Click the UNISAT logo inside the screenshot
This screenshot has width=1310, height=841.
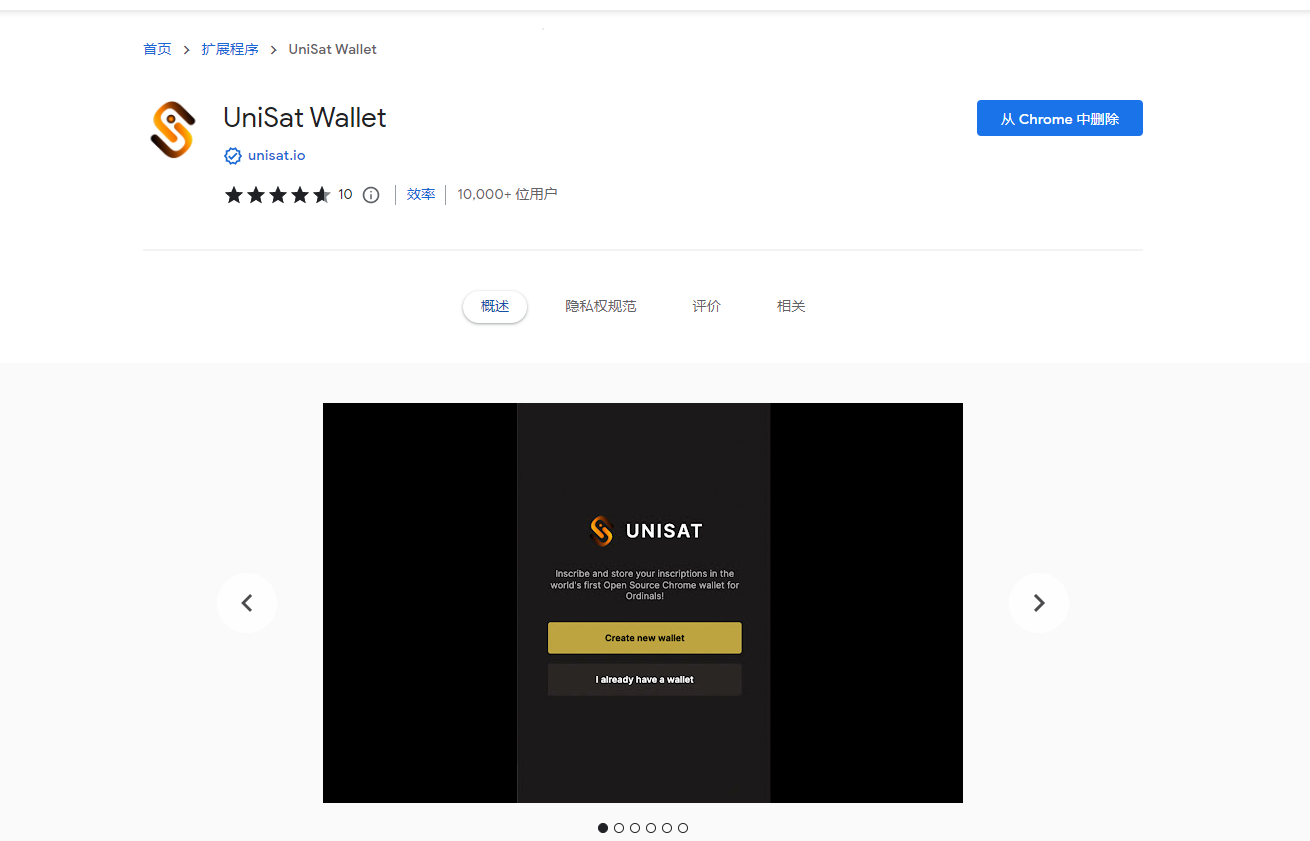pos(645,531)
